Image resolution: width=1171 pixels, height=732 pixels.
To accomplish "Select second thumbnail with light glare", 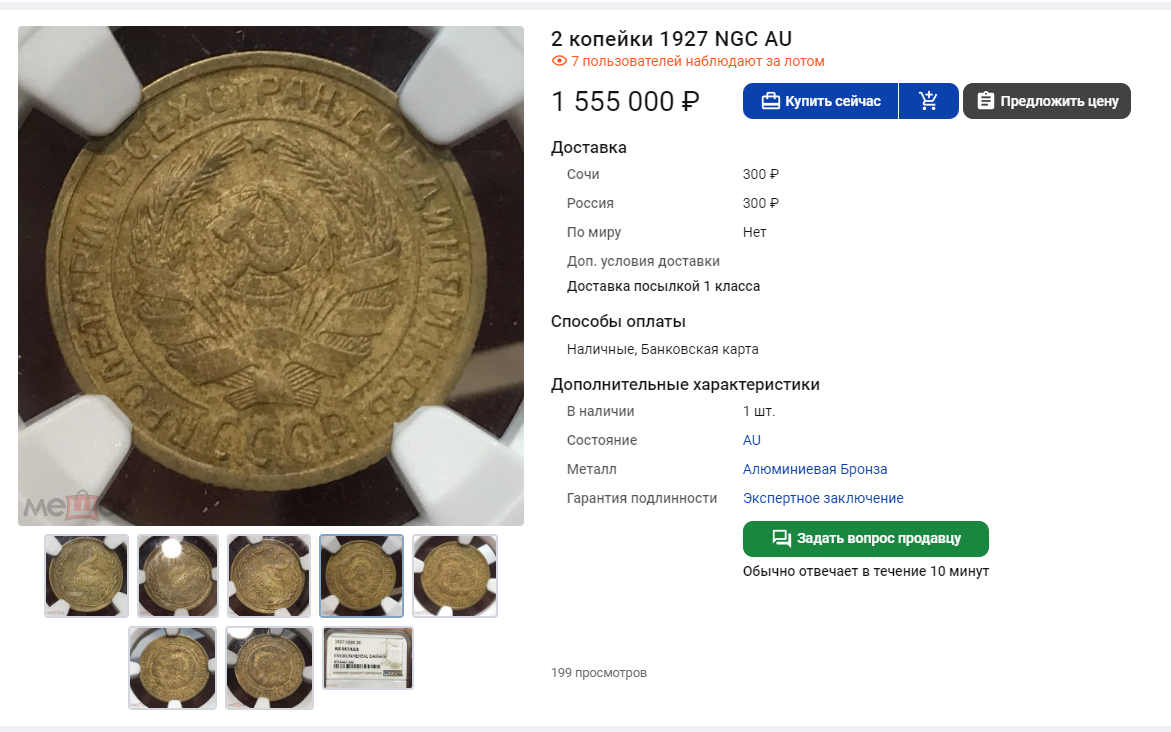I will [178, 576].
